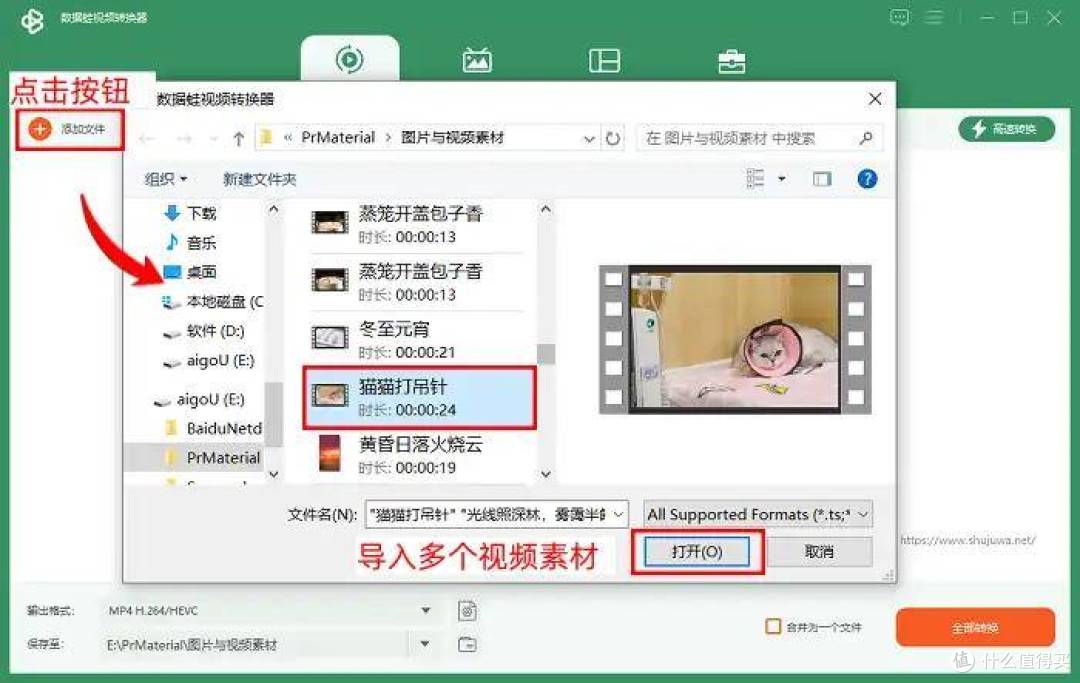Open output format settings gear icon
The width and height of the screenshot is (1080, 683).
467,611
